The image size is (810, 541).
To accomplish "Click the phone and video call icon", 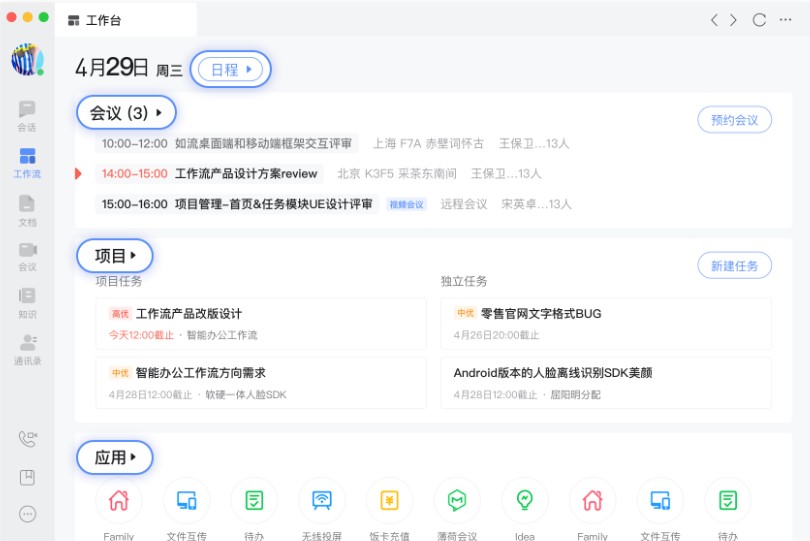I will point(27,438).
